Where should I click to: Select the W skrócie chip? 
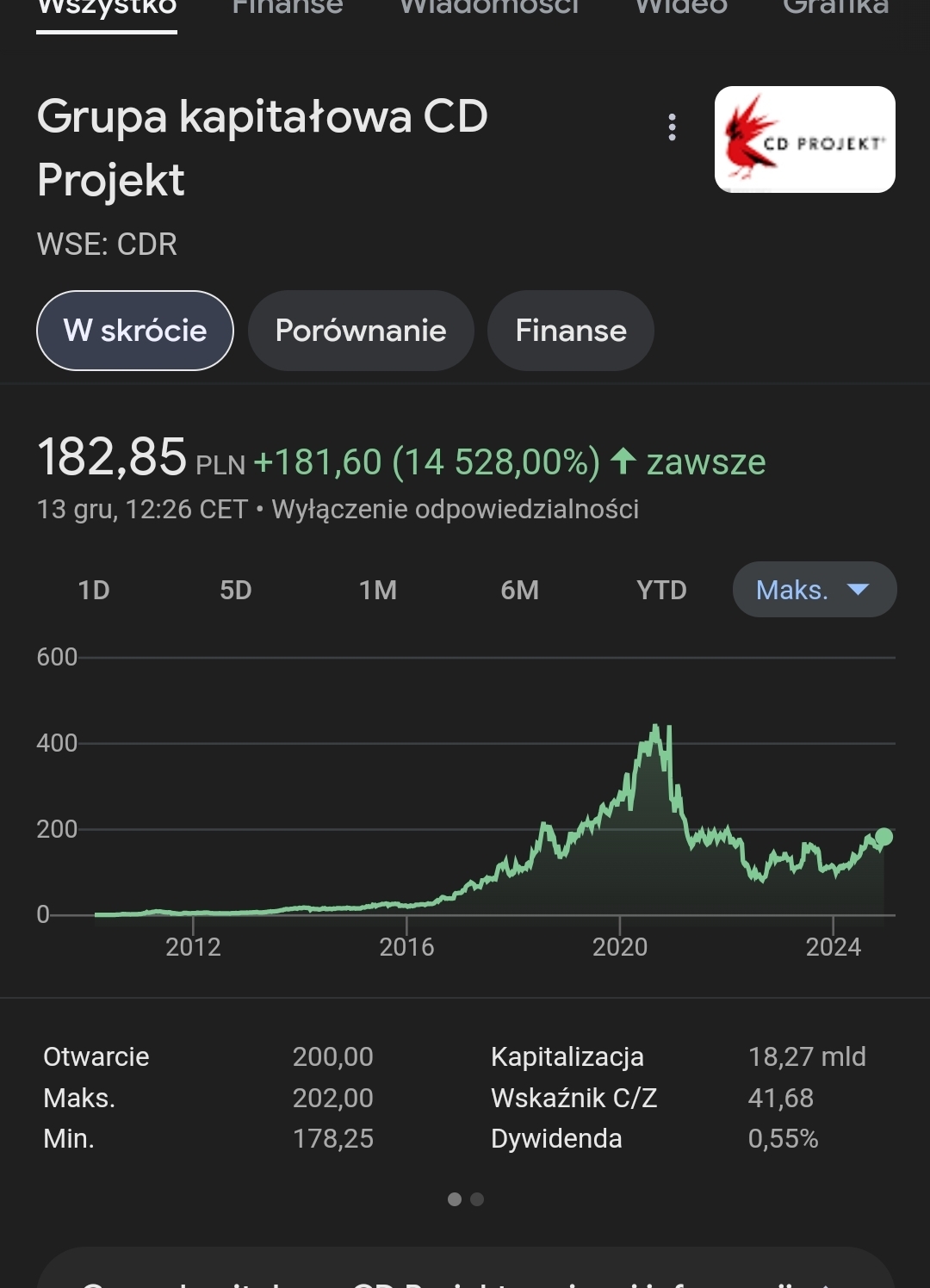click(135, 331)
